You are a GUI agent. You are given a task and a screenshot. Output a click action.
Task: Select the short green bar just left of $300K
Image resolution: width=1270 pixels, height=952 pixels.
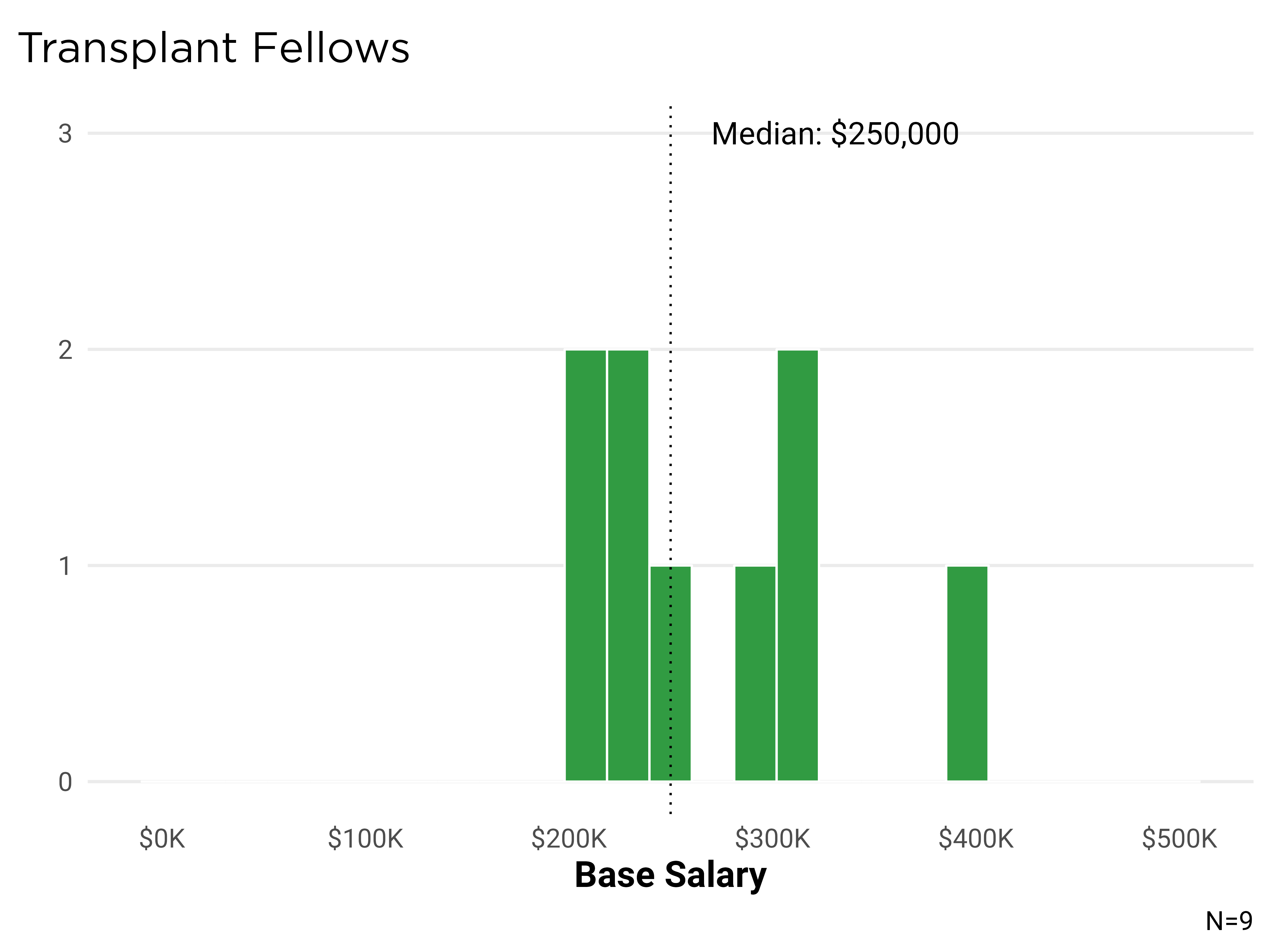755,673
